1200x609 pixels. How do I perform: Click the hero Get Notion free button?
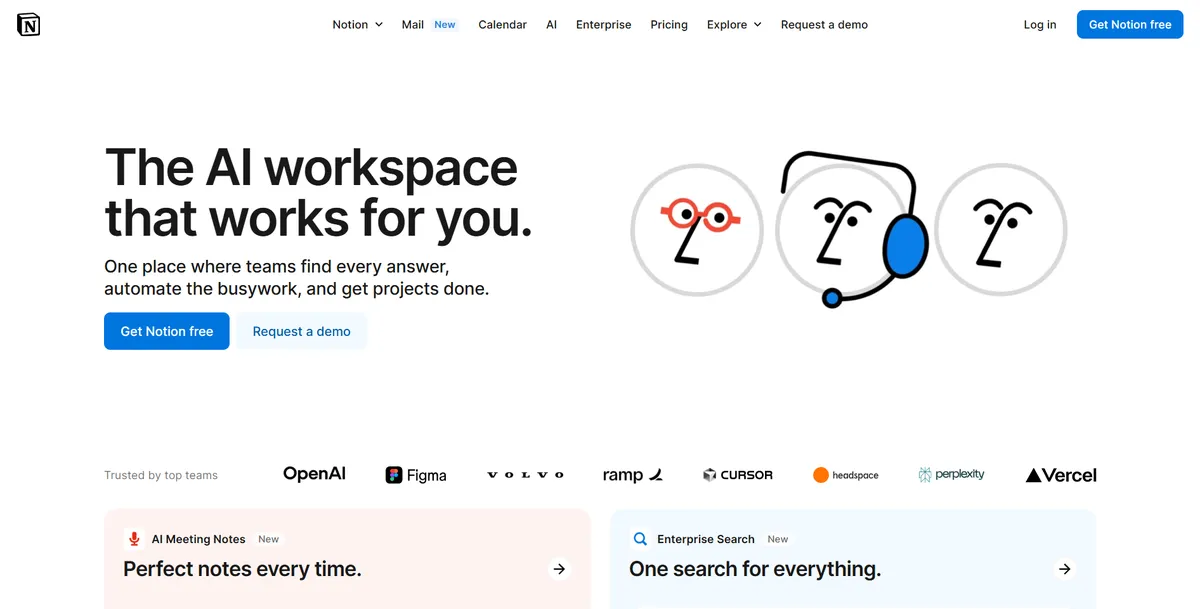tap(167, 331)
